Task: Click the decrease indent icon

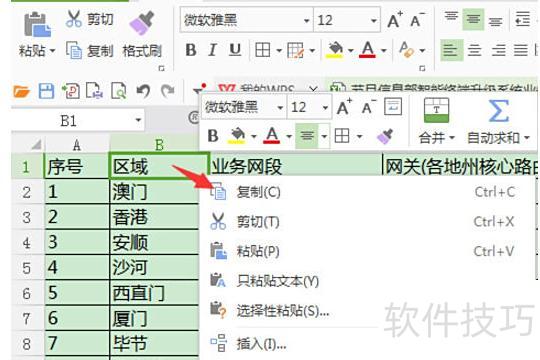Action: pos(522,19)
